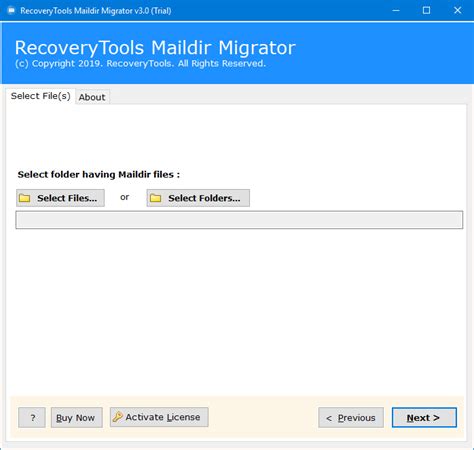The height and width of the screenshot is (450, 474).
Task: Click the RecoveryTools app icon in title bar
Action: pos(11,11)
